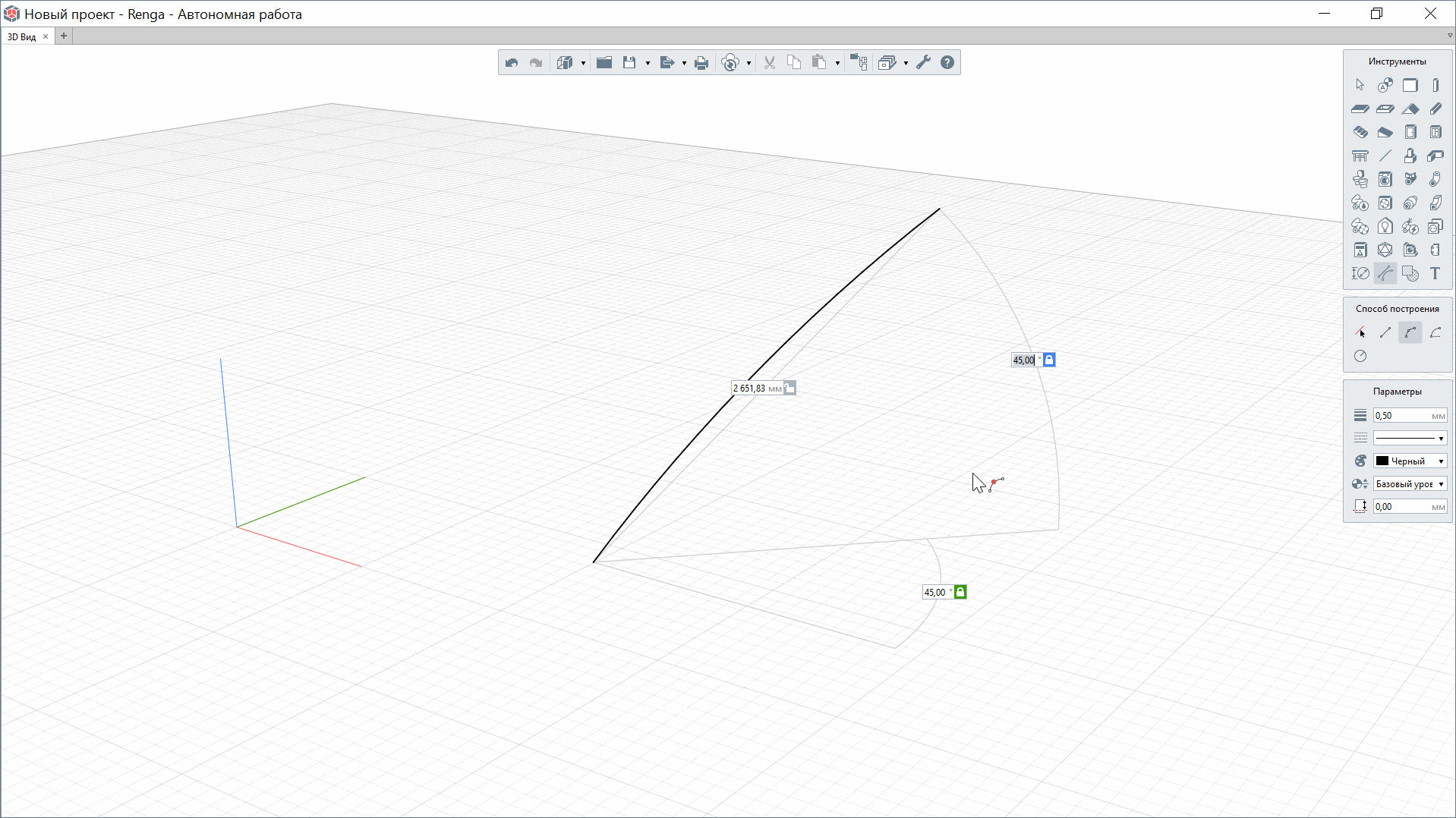Click the Export icon

point(667,63)
